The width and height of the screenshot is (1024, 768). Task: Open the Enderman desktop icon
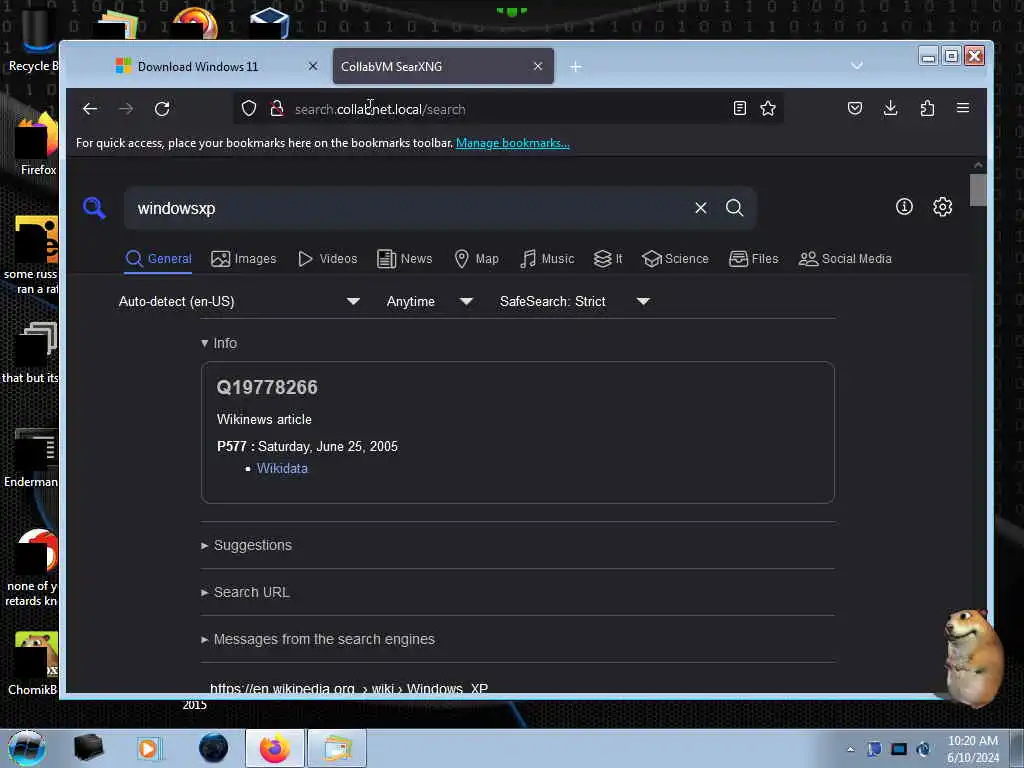[x=31, y=458]
